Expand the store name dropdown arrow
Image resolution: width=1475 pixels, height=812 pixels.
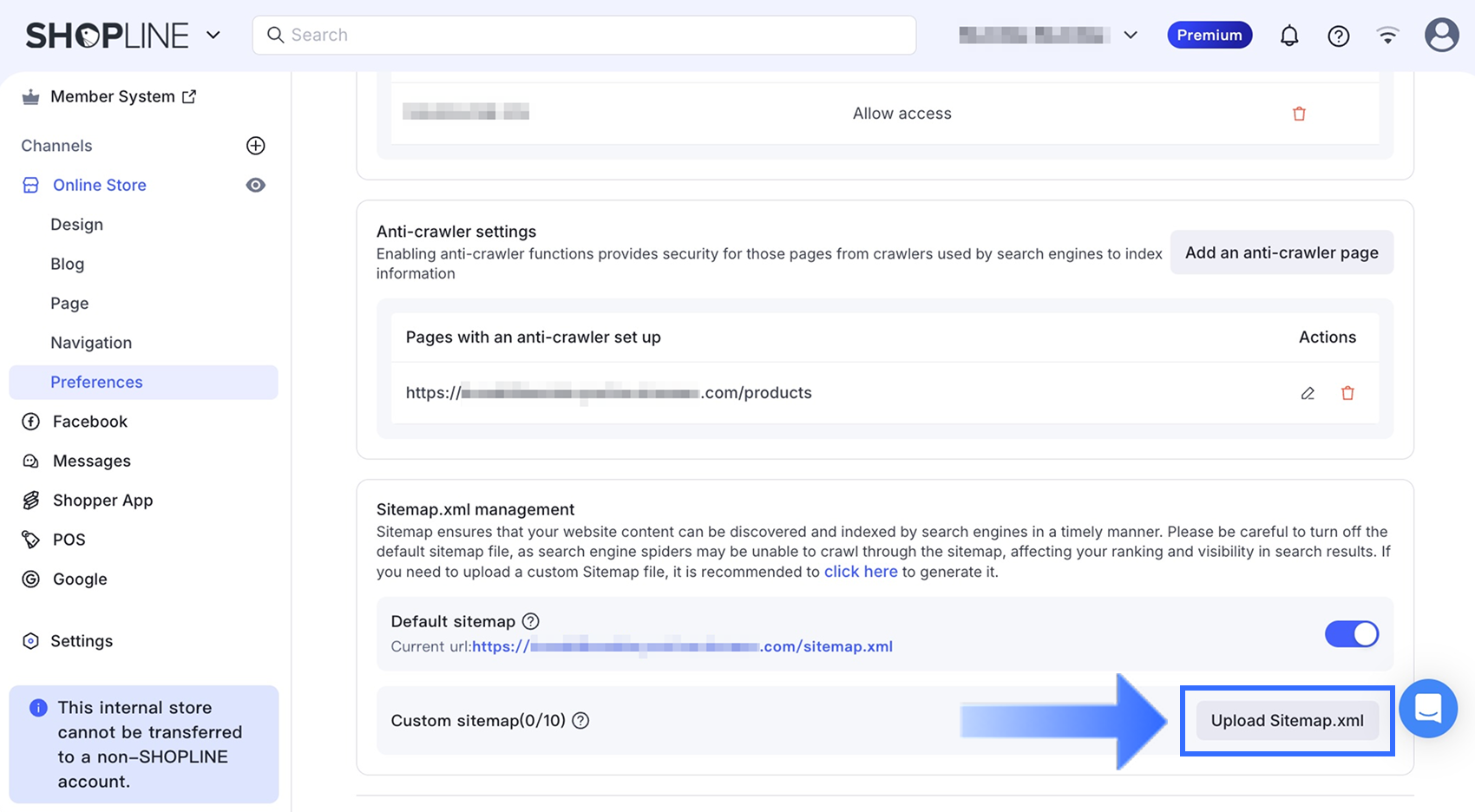click(1131, 36)
